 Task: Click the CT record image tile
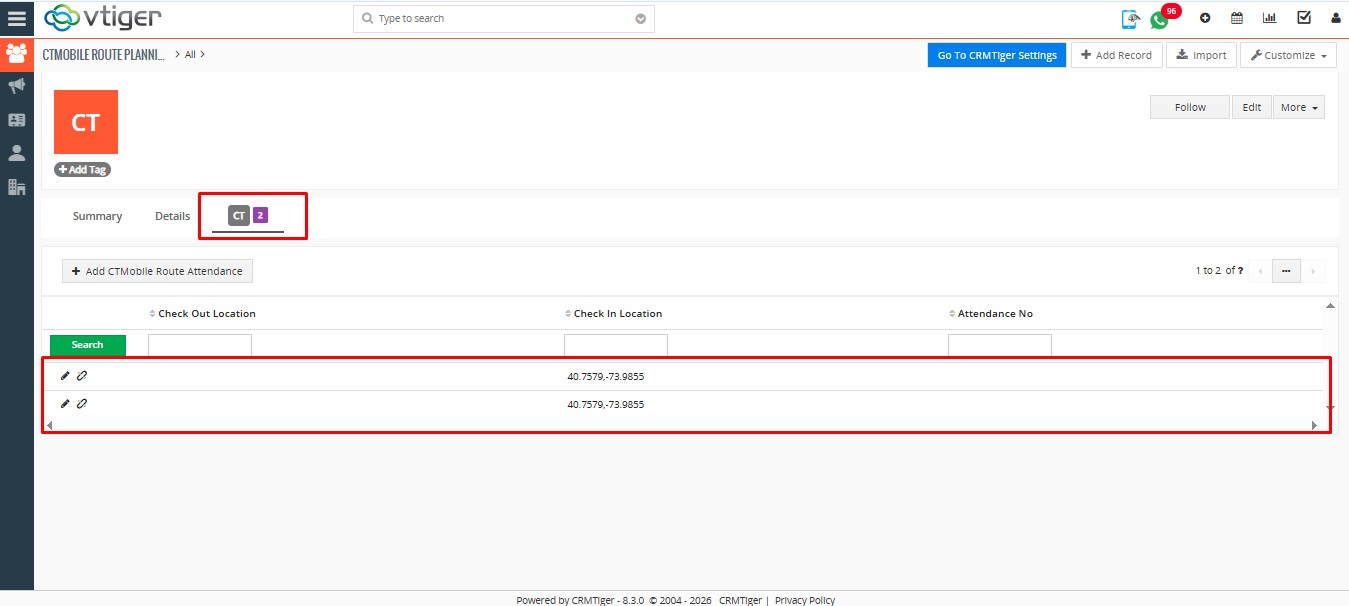(x=86, y=122)
